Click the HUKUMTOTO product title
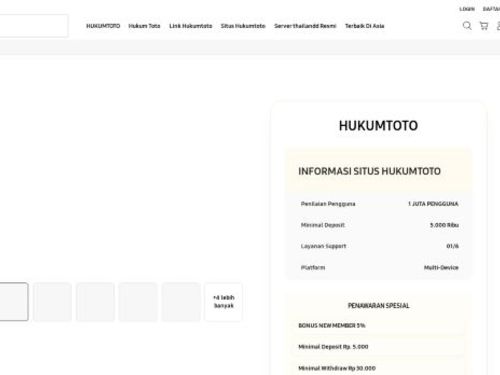Screen dimensions: 500x375 378,126
